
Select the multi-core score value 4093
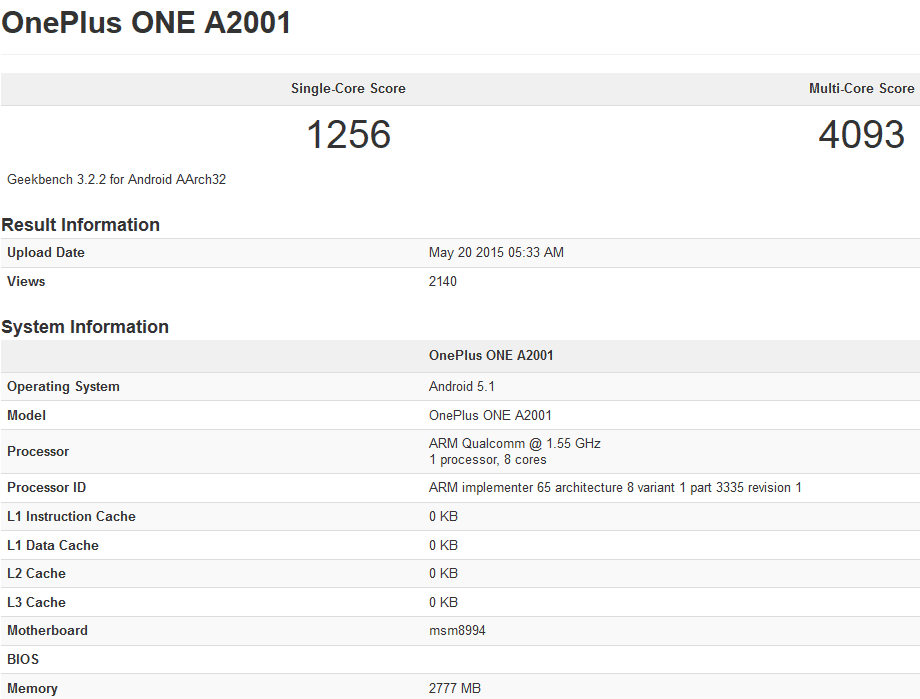861,135
